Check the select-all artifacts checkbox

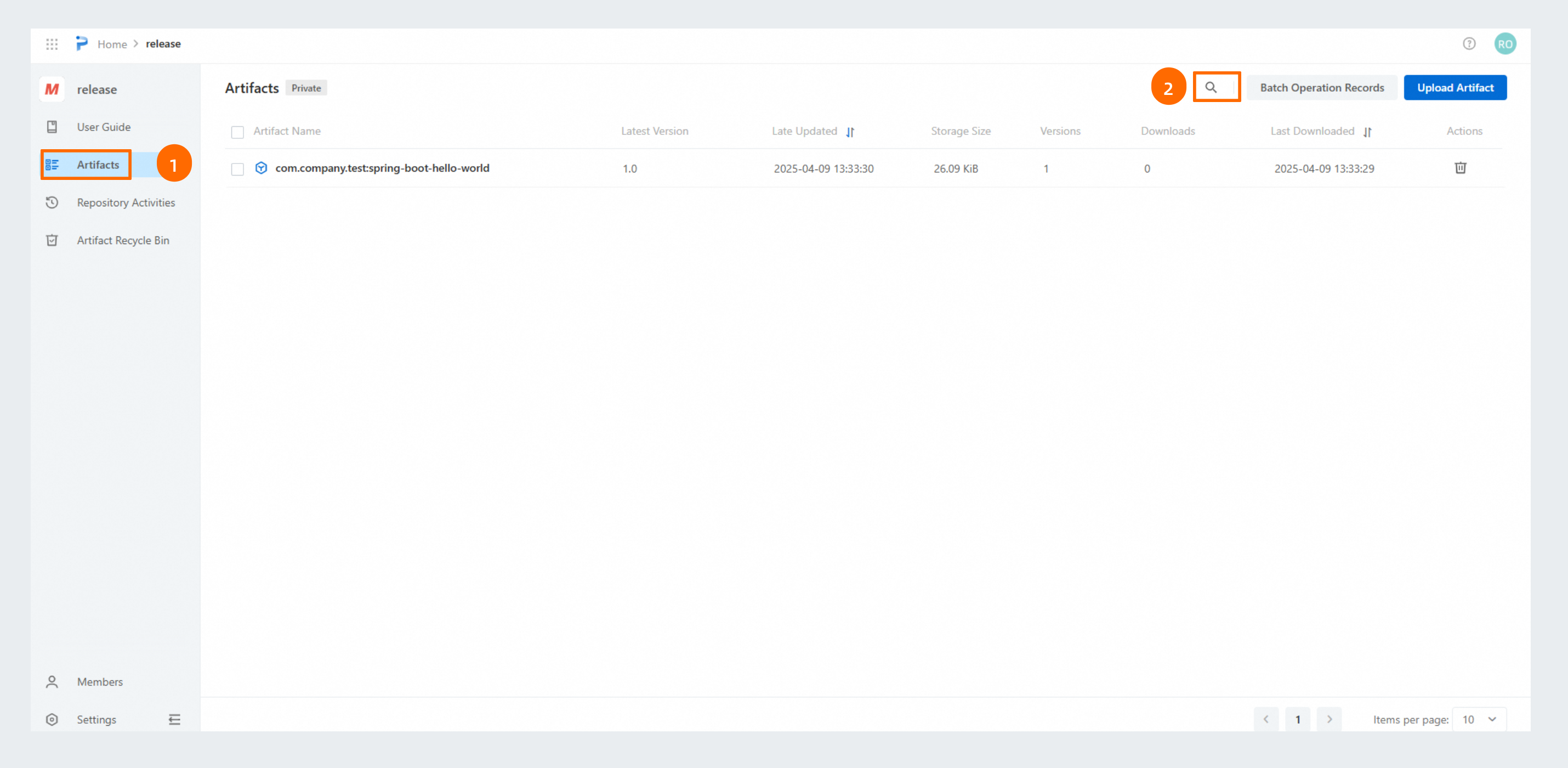click(x=237, y=132)
